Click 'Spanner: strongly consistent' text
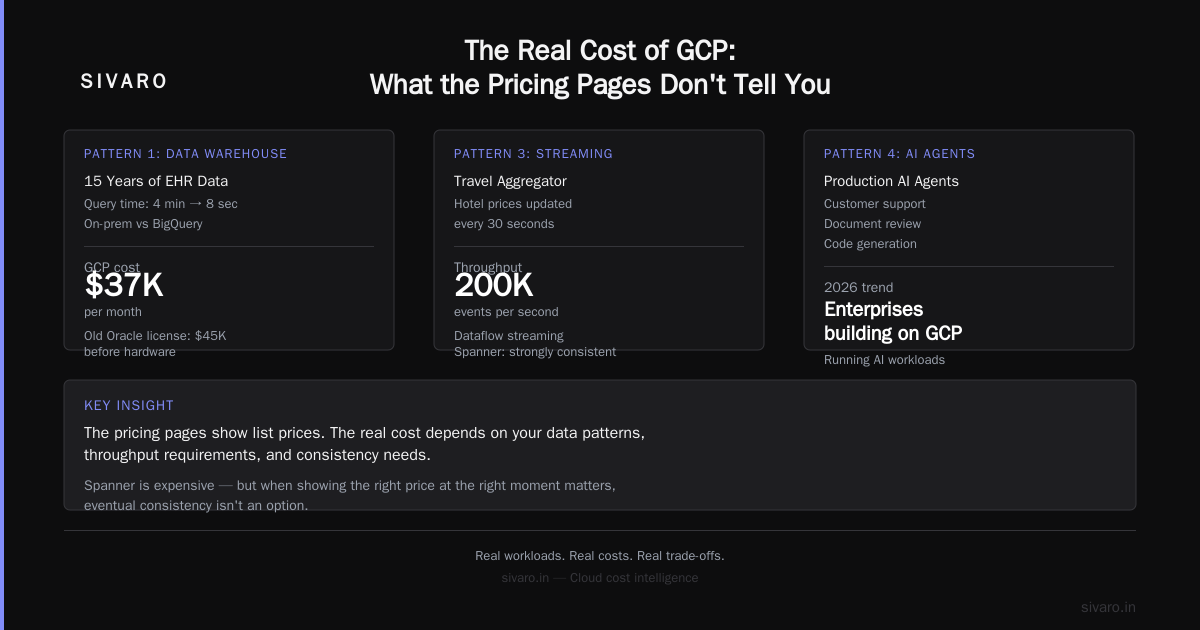1200x630 pixels. point(535,352)
